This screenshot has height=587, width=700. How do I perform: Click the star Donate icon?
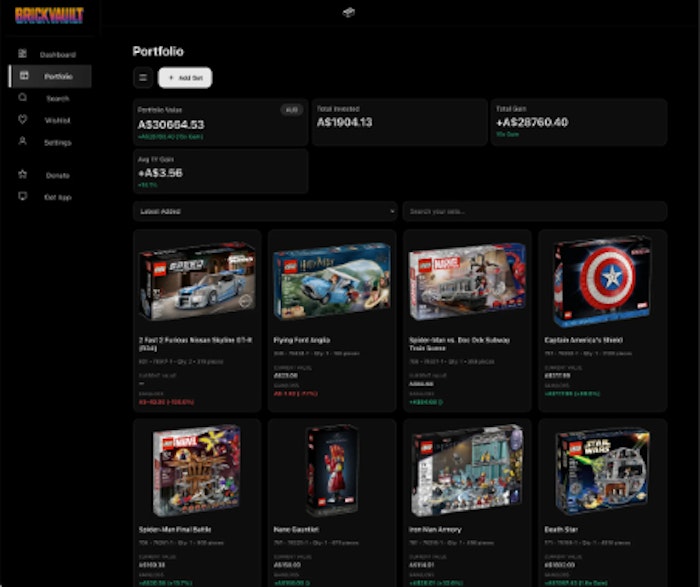point(22,174)
